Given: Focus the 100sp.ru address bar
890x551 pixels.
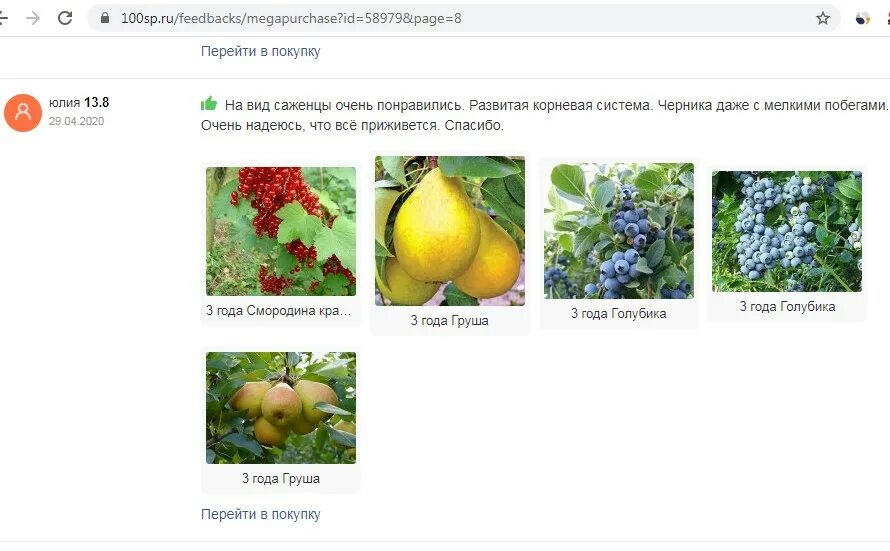Looking at the screenshot, I should point(463,18).
